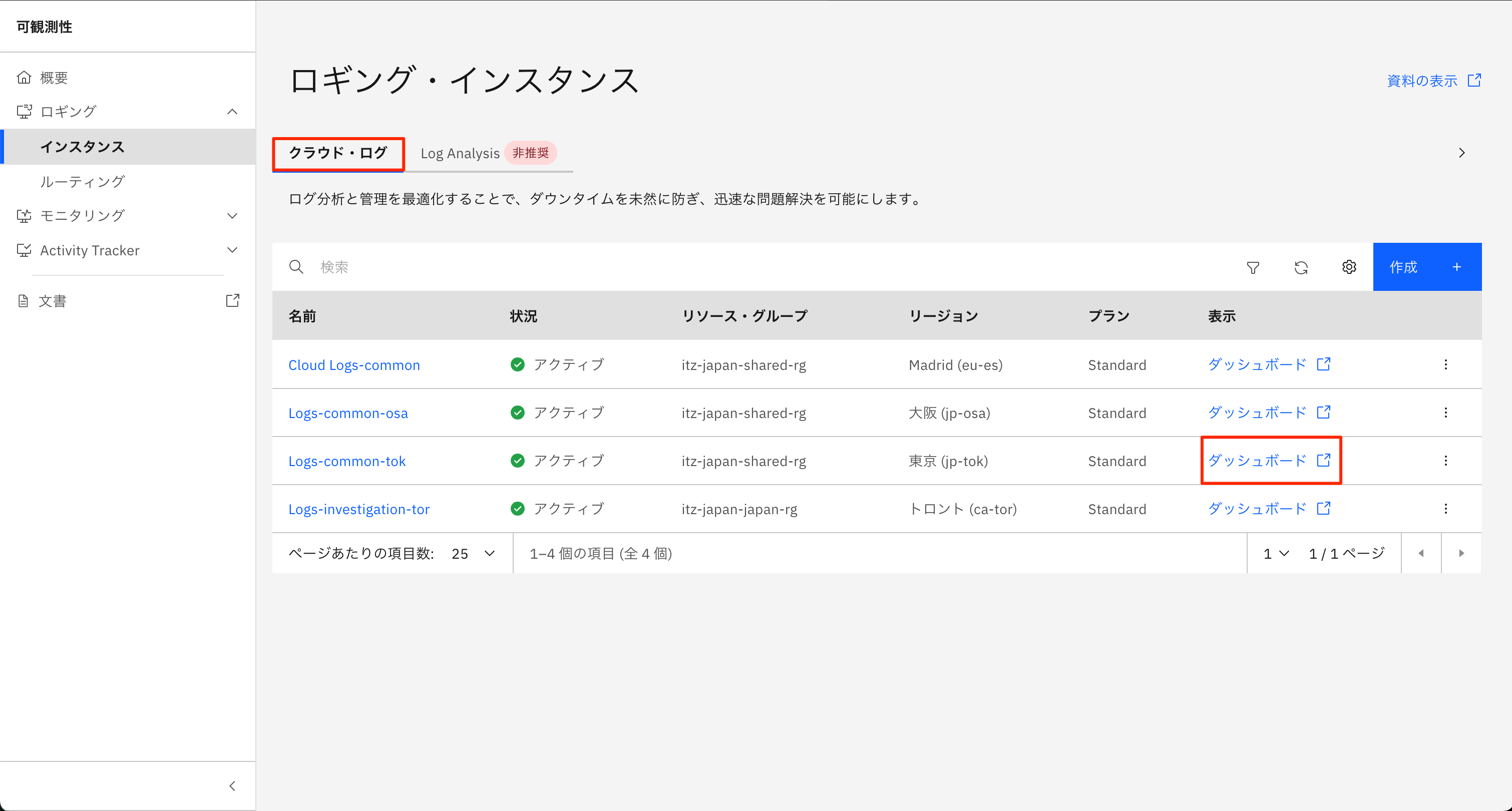Open the table settings gear

(x=1349, y=267)
